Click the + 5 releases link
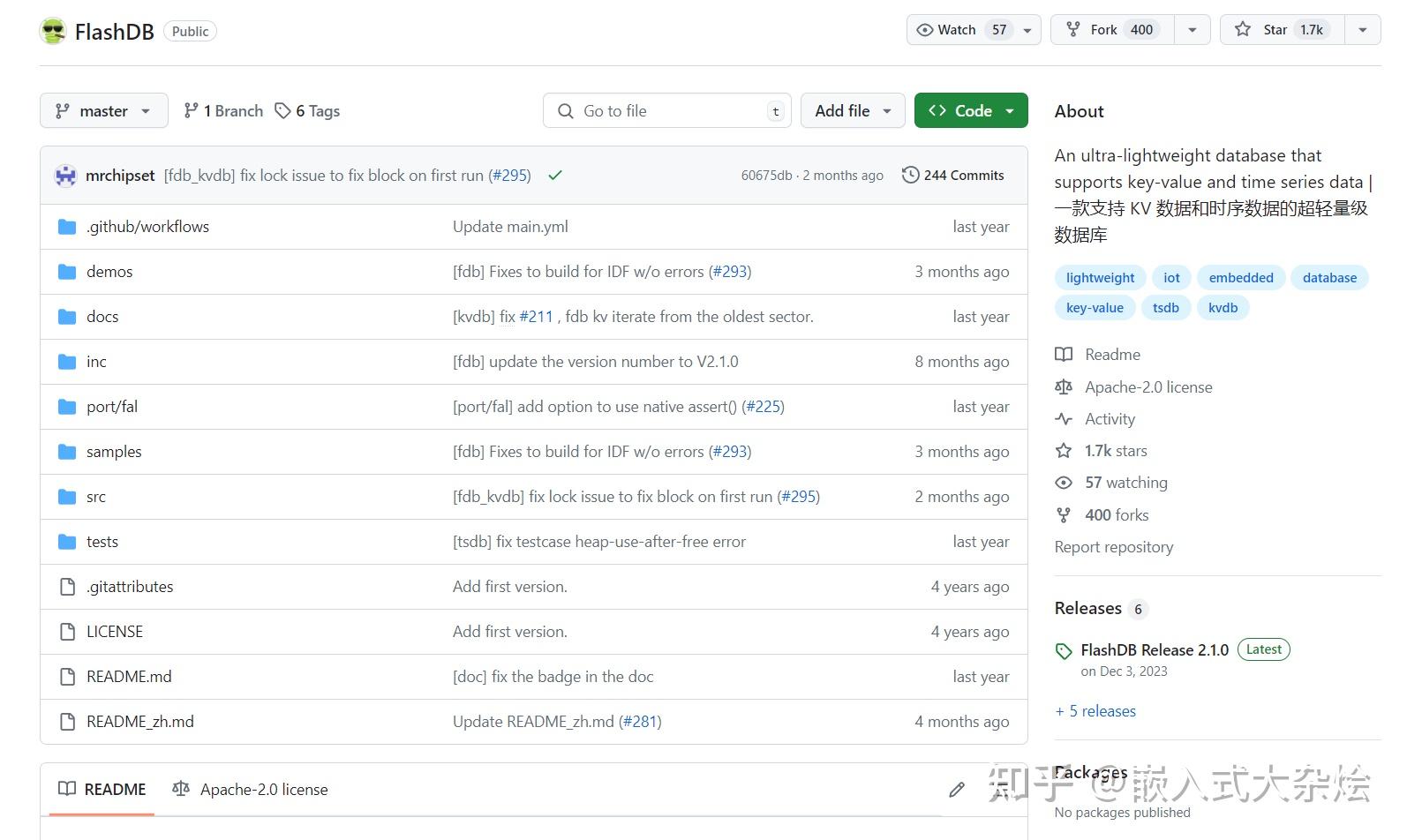The height and width of the screenshot is (840, 1407). [x=1095, y=711]
